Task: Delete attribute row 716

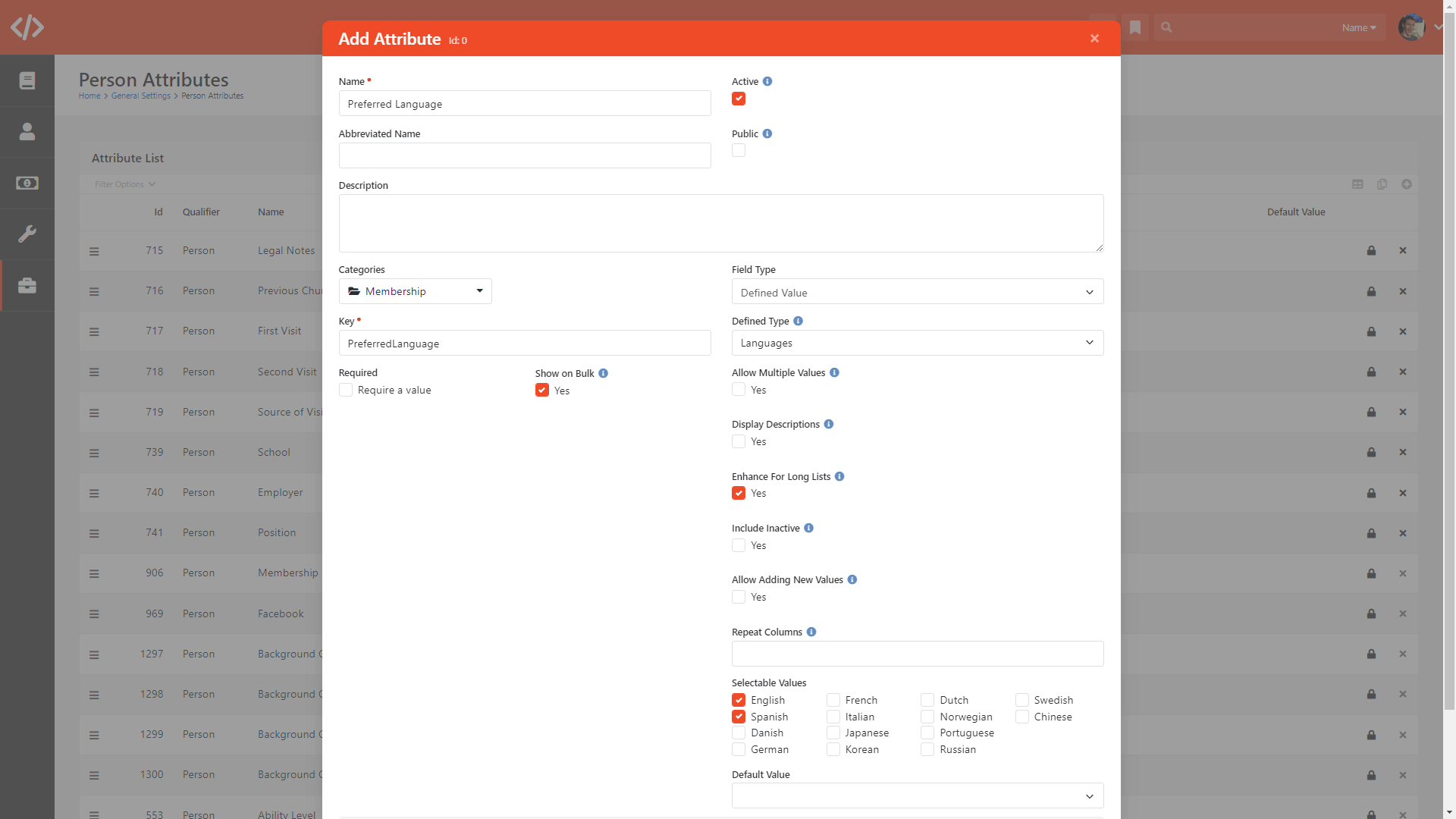Action: point(1403,291)
